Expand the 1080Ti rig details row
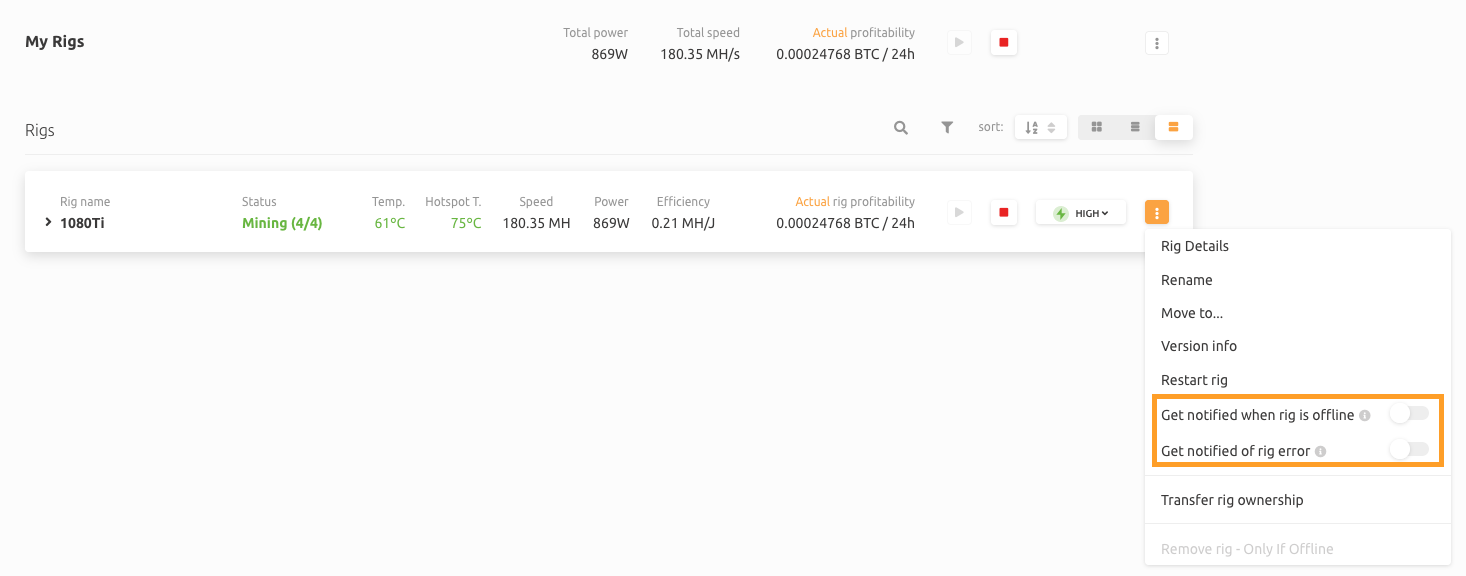 46,222
